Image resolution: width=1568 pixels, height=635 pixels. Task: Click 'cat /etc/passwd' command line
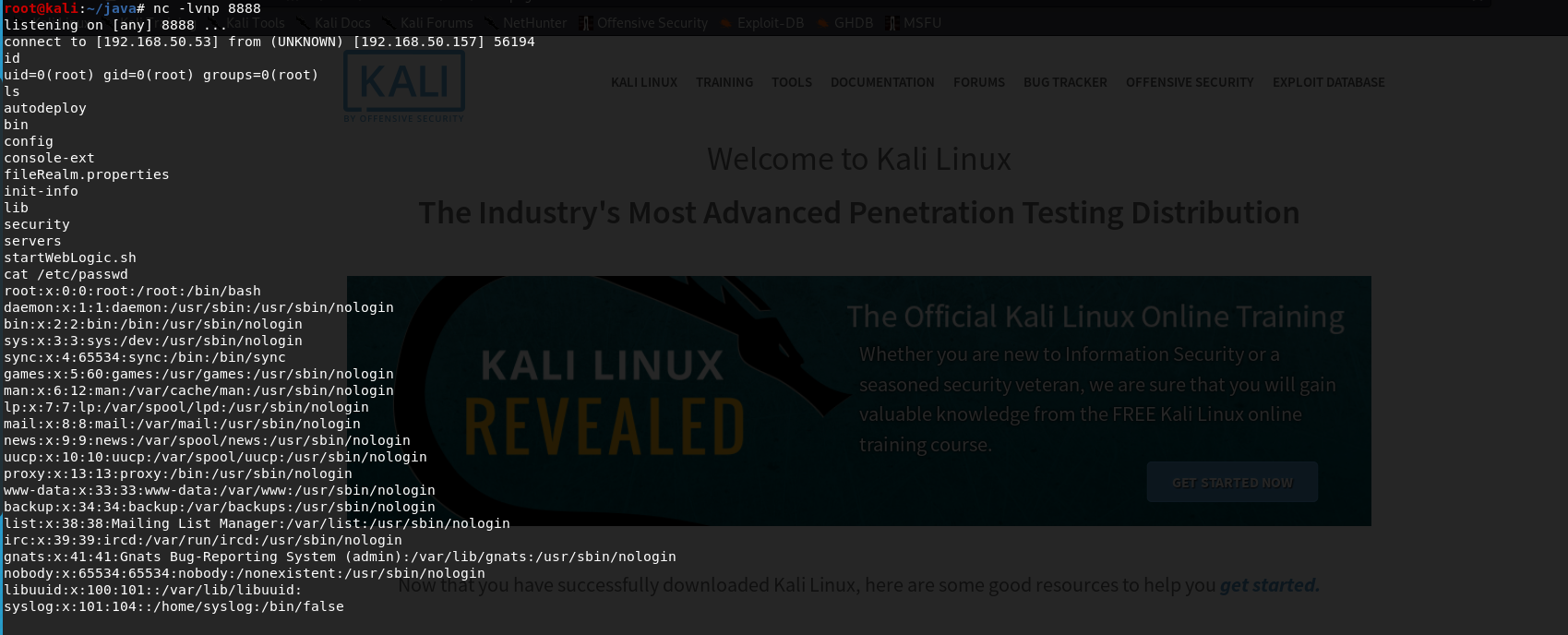[x=66, y=274]
